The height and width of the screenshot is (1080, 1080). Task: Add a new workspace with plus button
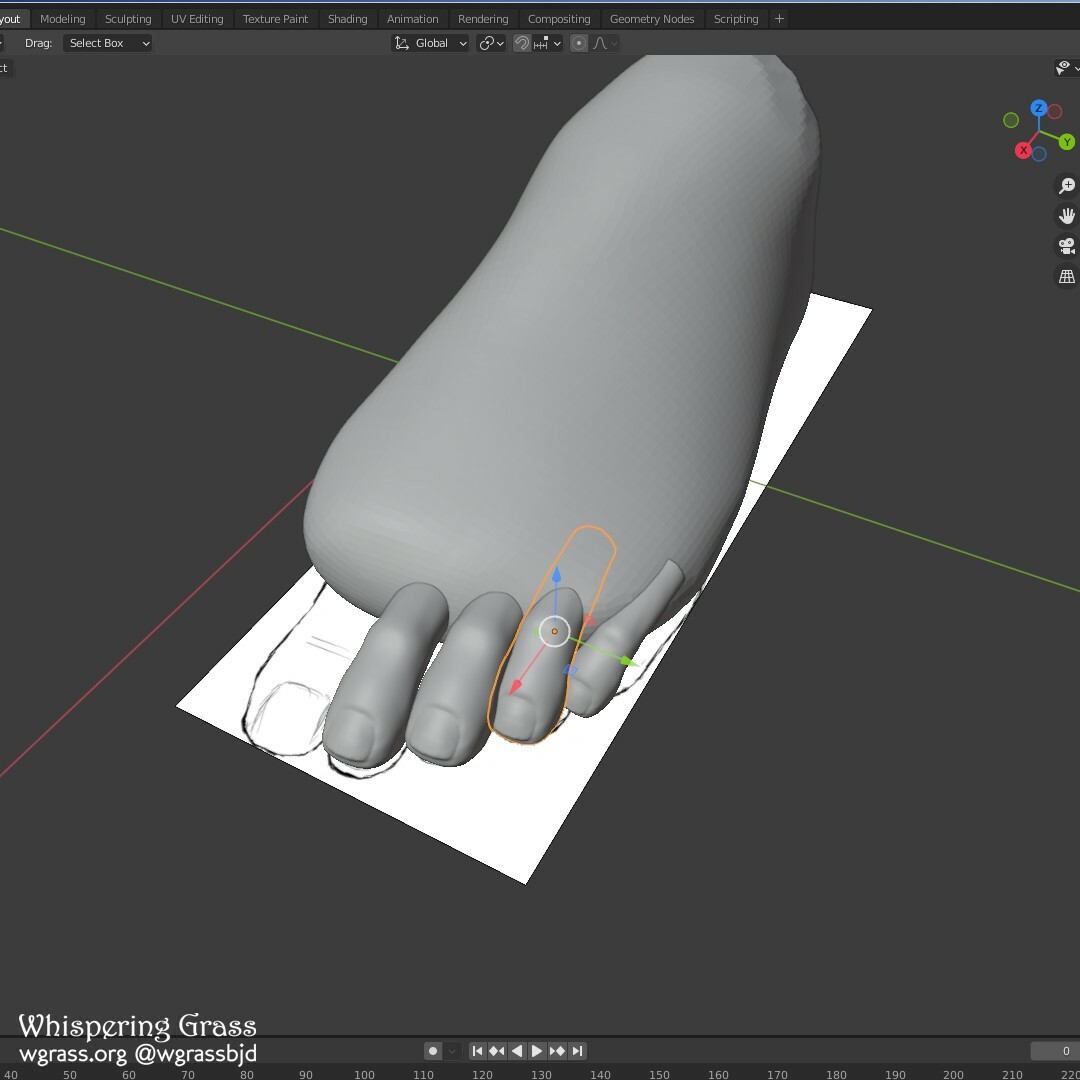click(780, 19)
